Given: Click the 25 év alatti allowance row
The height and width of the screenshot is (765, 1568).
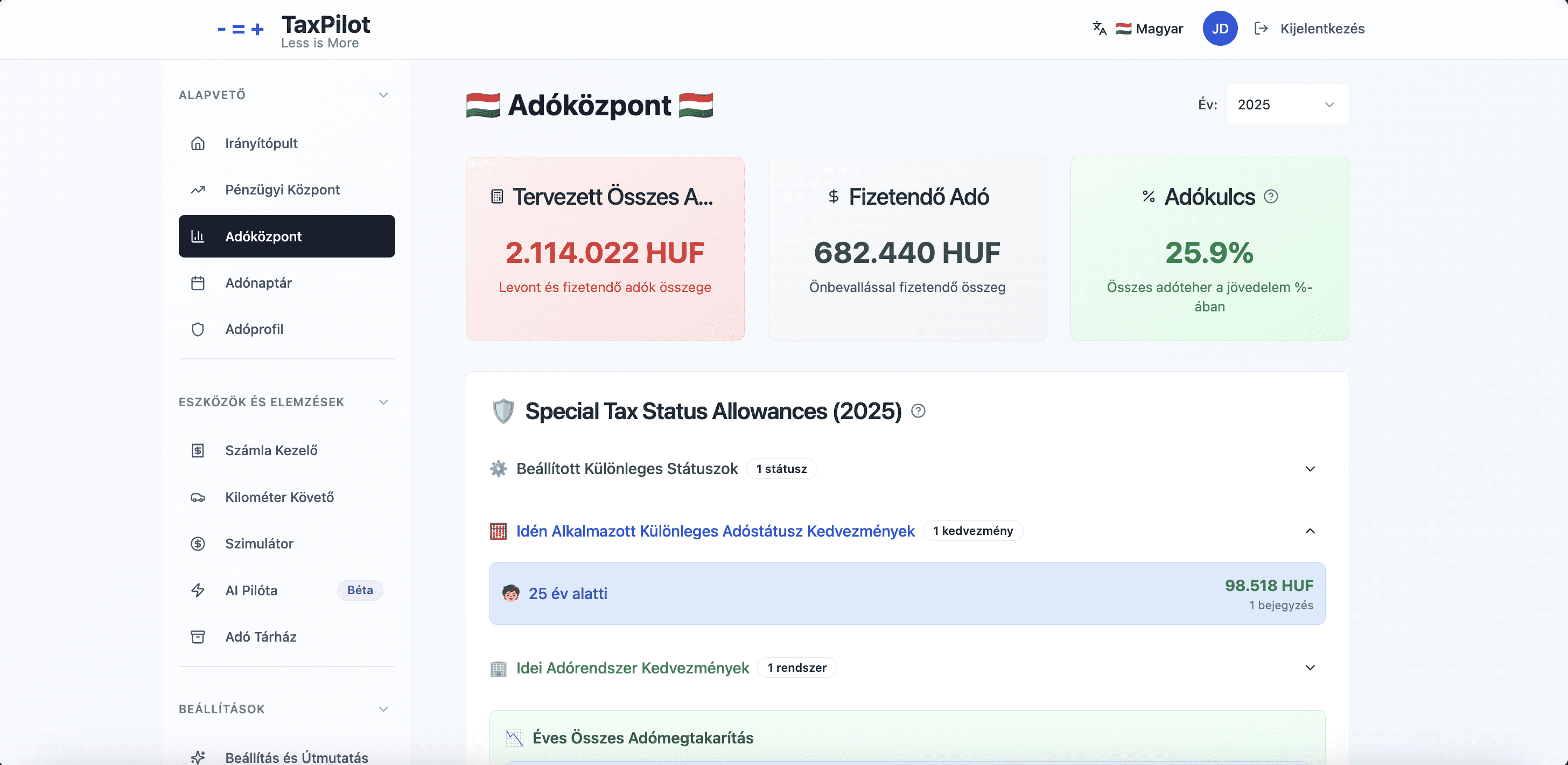Looking at the screenshot, I should point(907,593).
